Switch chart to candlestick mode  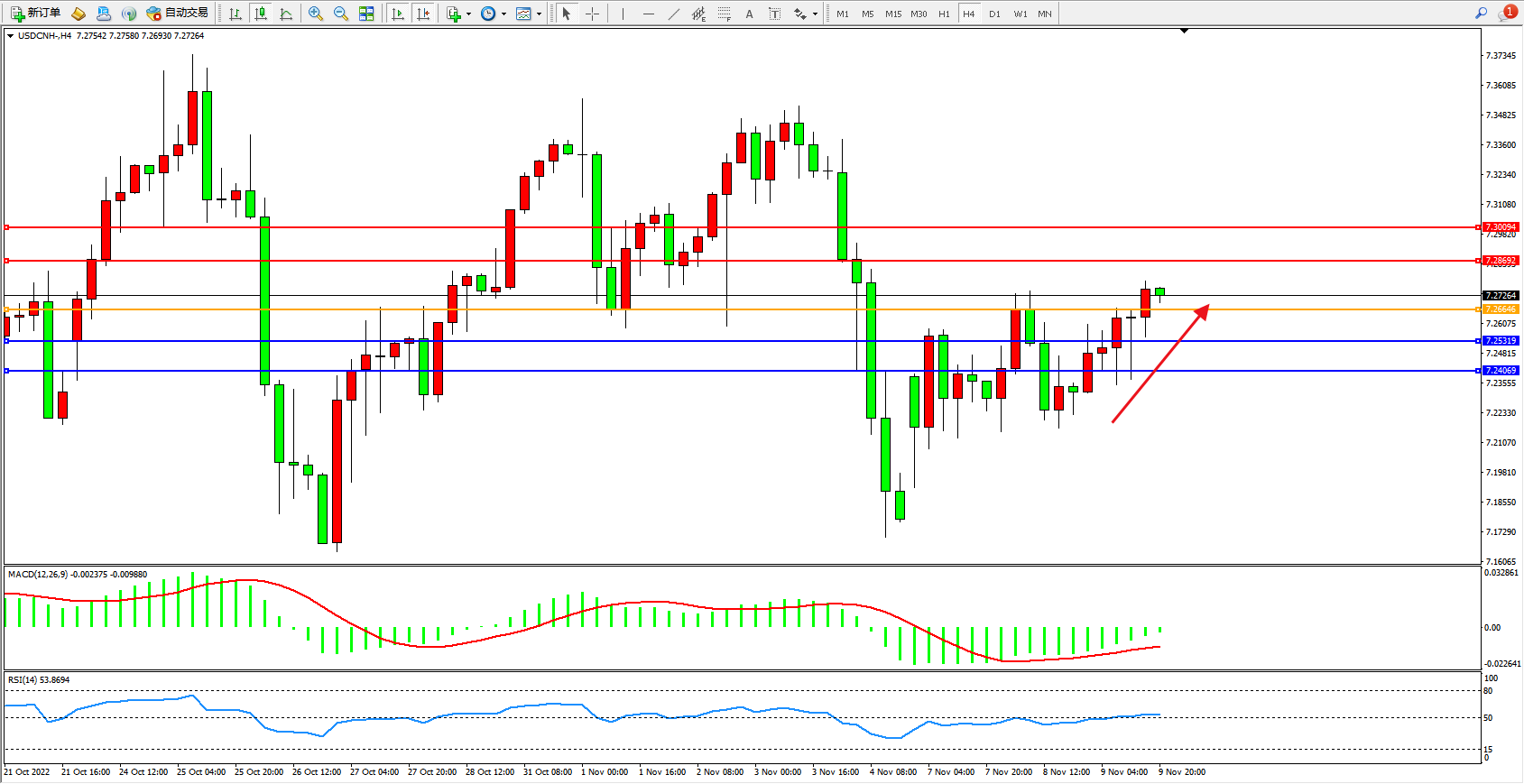click(x=261, y=14)
